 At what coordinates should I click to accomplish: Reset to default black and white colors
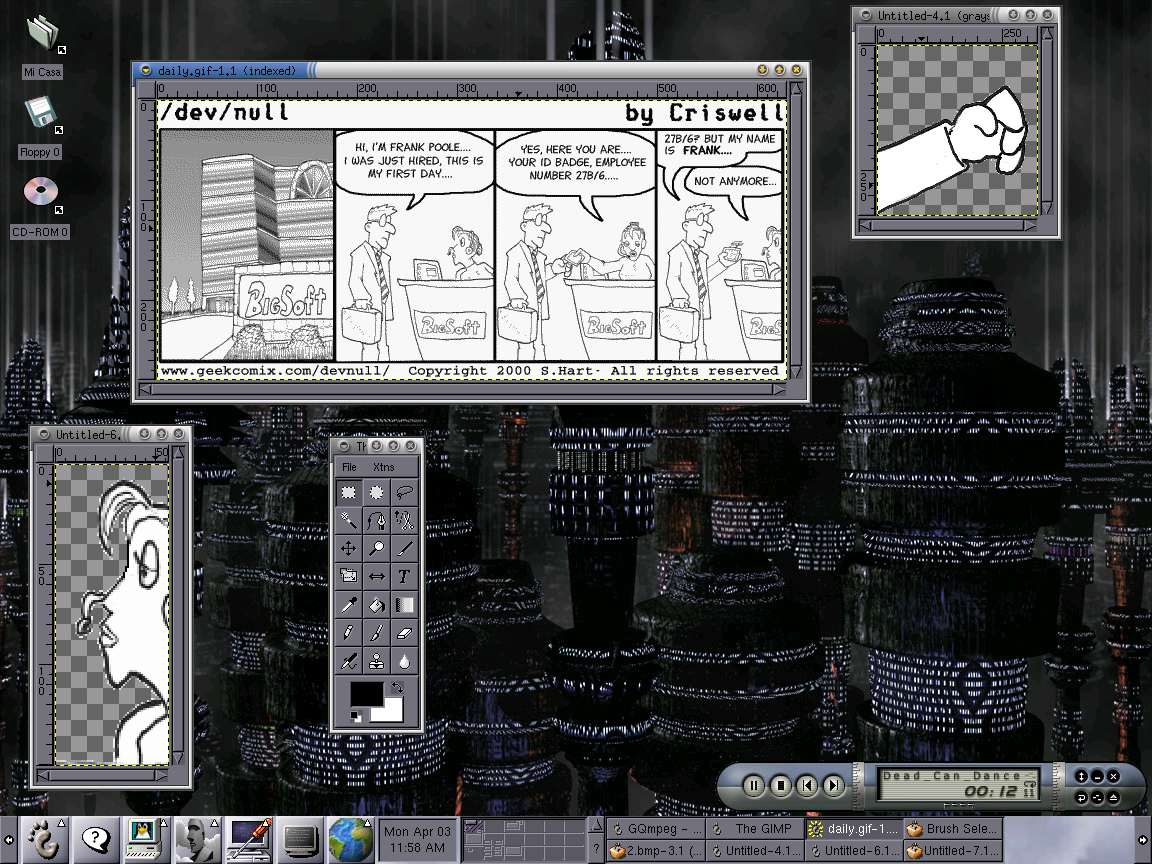tap(356, 716)
